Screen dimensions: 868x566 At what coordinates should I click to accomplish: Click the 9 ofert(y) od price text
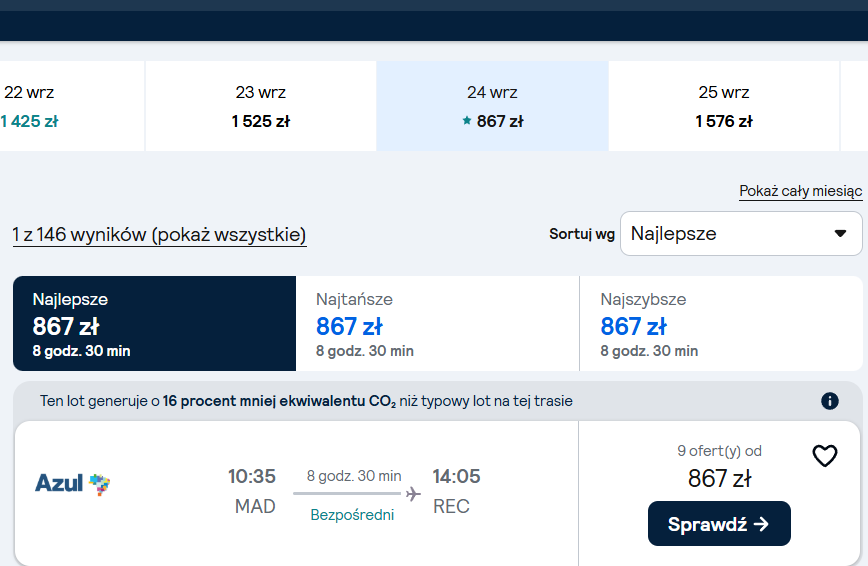[719, 451]
